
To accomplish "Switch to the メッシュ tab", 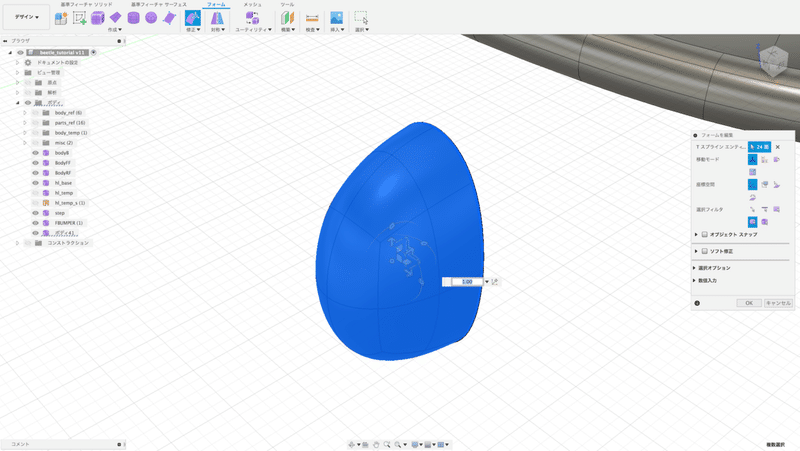I will point(252,4).
